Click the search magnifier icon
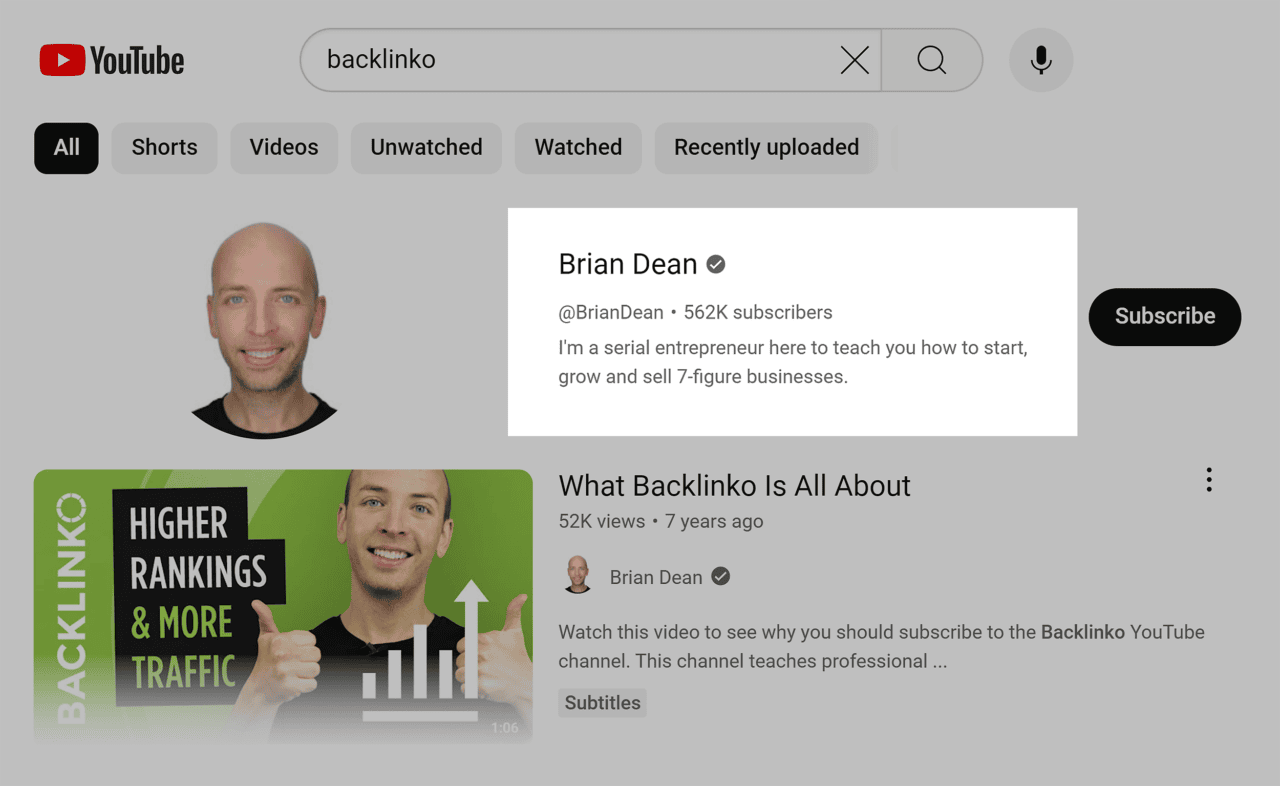The image size is (1280, 786). (931, 60)
